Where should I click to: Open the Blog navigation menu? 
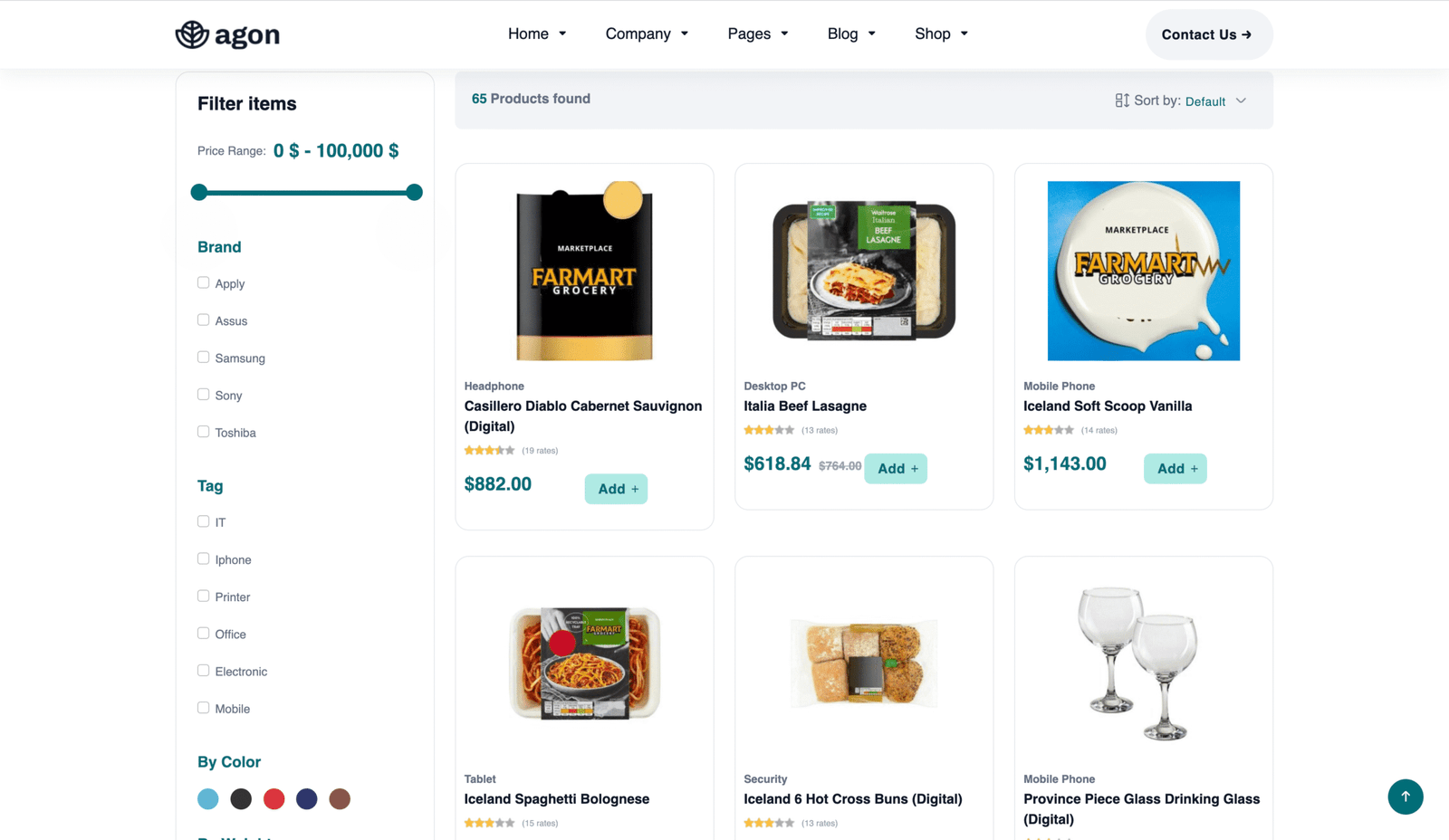click(851, 34)
